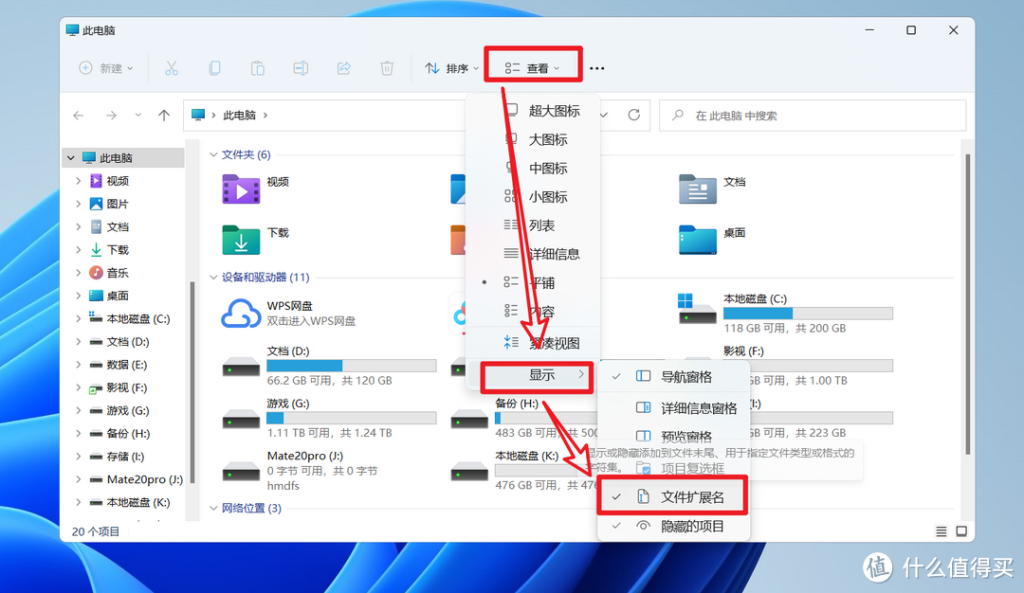1024x593 pixels.
Task: Open the 视频 folder icon in main pane
Action: (x=241, y=189)
